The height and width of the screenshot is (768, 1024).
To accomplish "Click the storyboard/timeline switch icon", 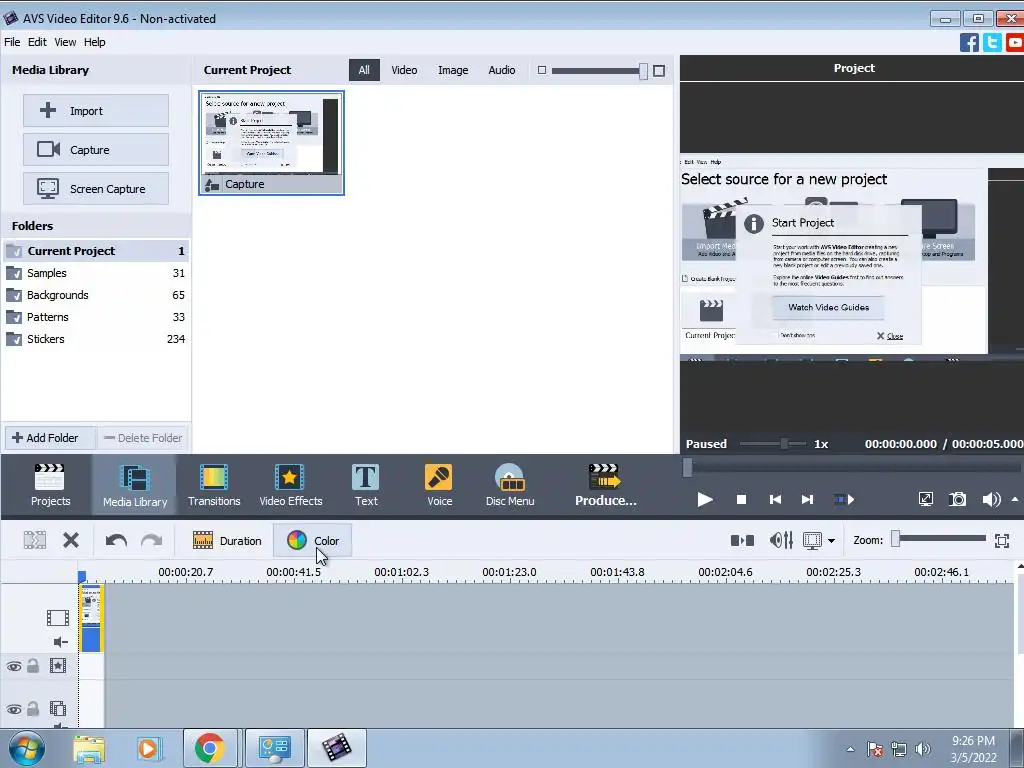I will (742, 540).
